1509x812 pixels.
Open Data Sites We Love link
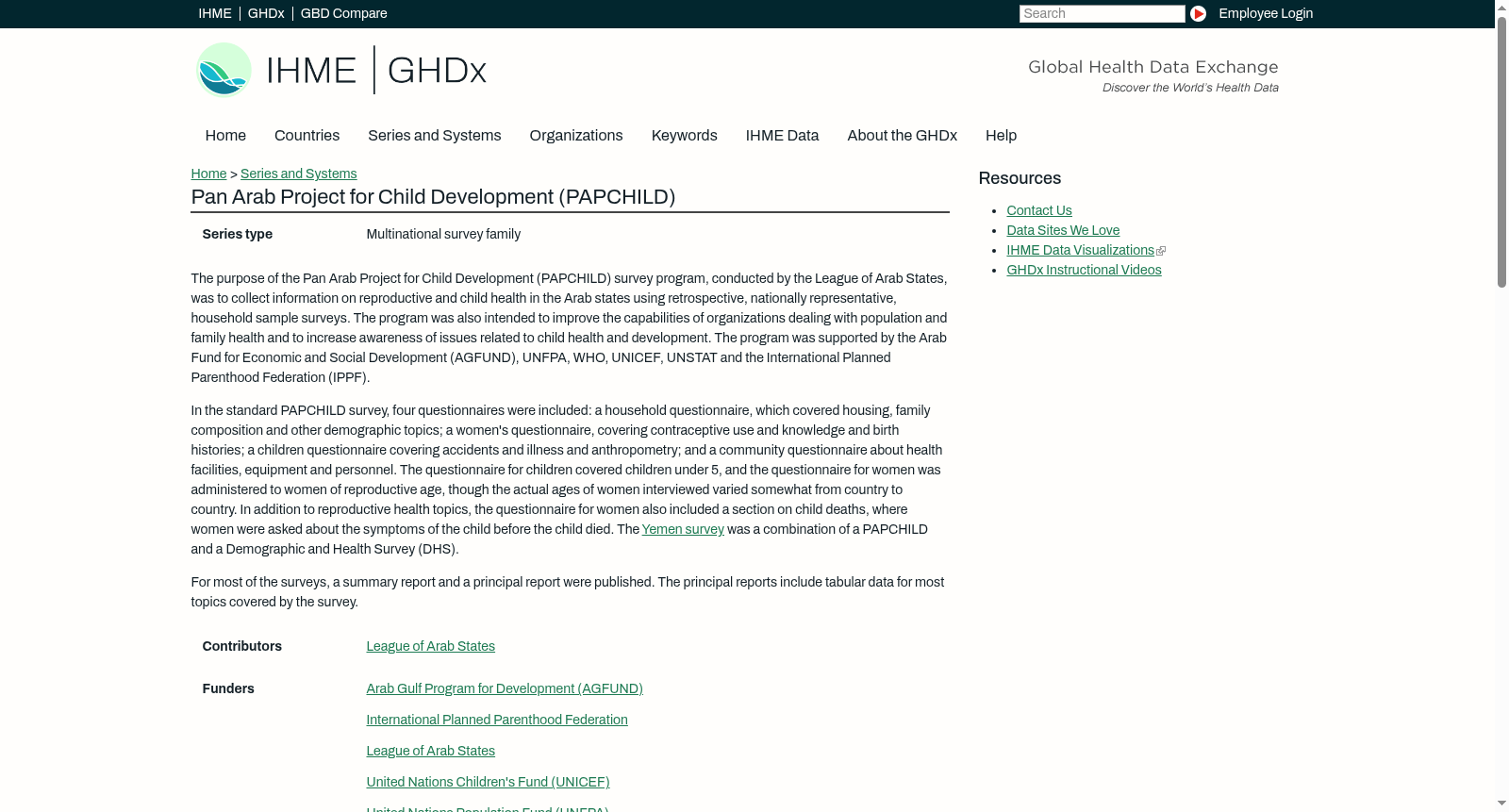point(1063,230)
